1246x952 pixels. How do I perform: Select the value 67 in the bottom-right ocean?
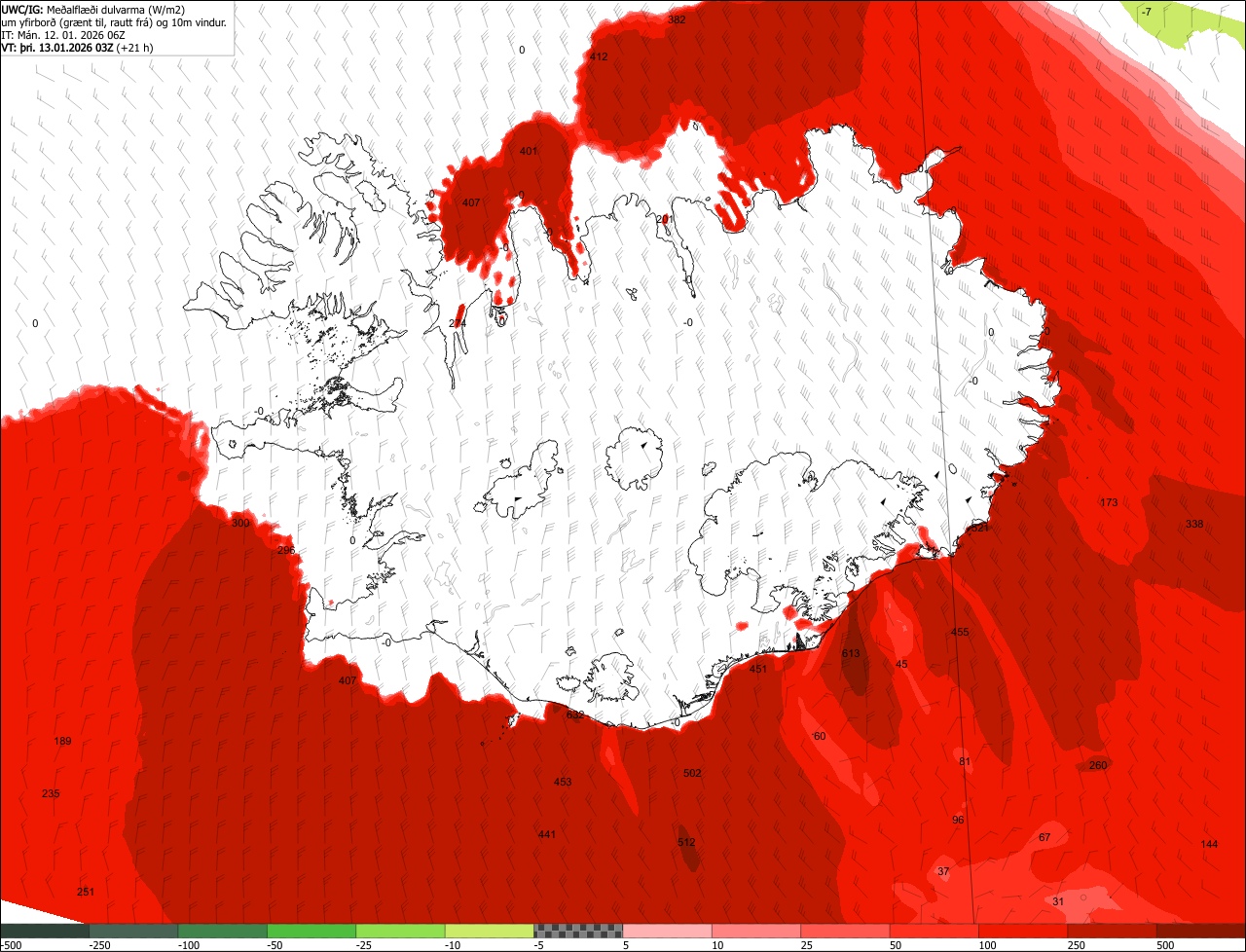pos(1044,837)
